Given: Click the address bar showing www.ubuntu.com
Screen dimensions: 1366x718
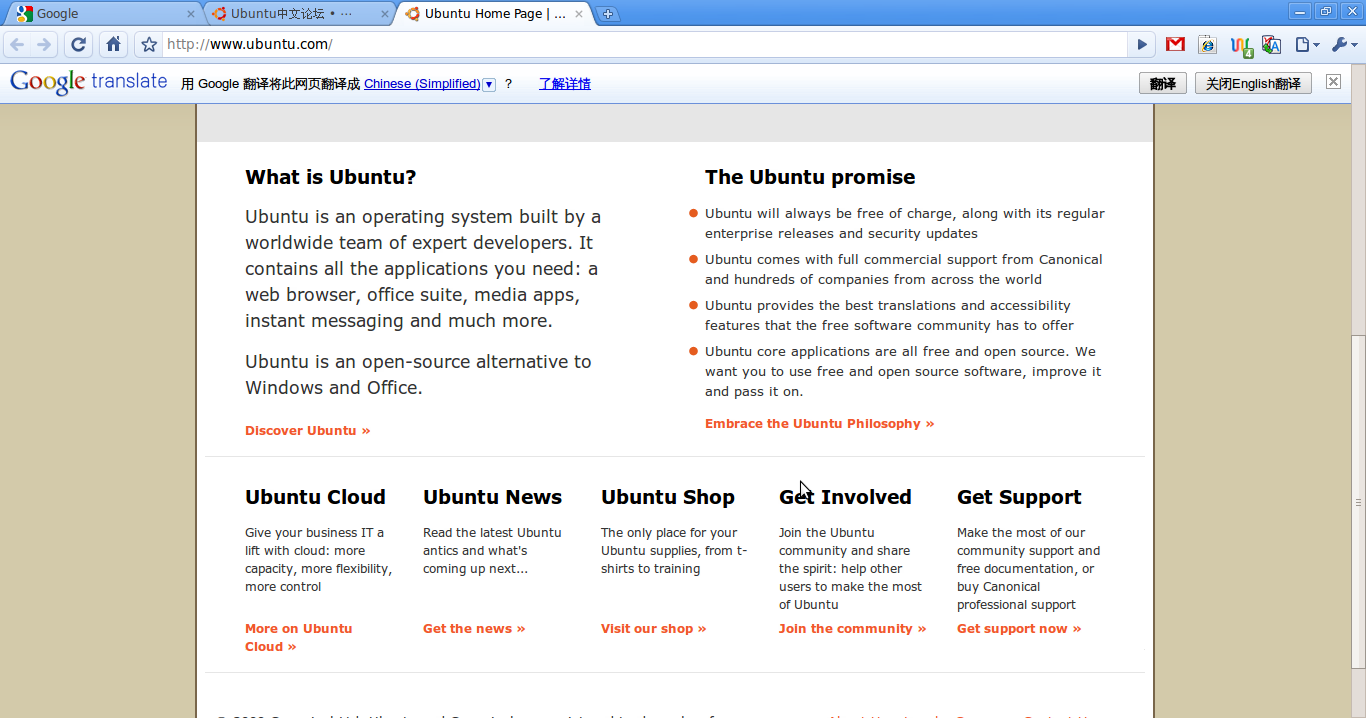Looking at the screenshot, I should [x=645, y=44].
